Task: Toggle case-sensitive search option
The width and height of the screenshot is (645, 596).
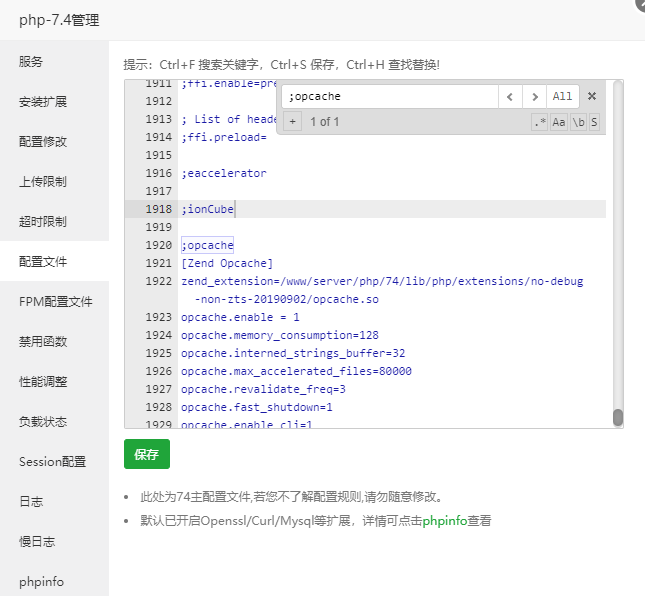Action: click(559, 122)
